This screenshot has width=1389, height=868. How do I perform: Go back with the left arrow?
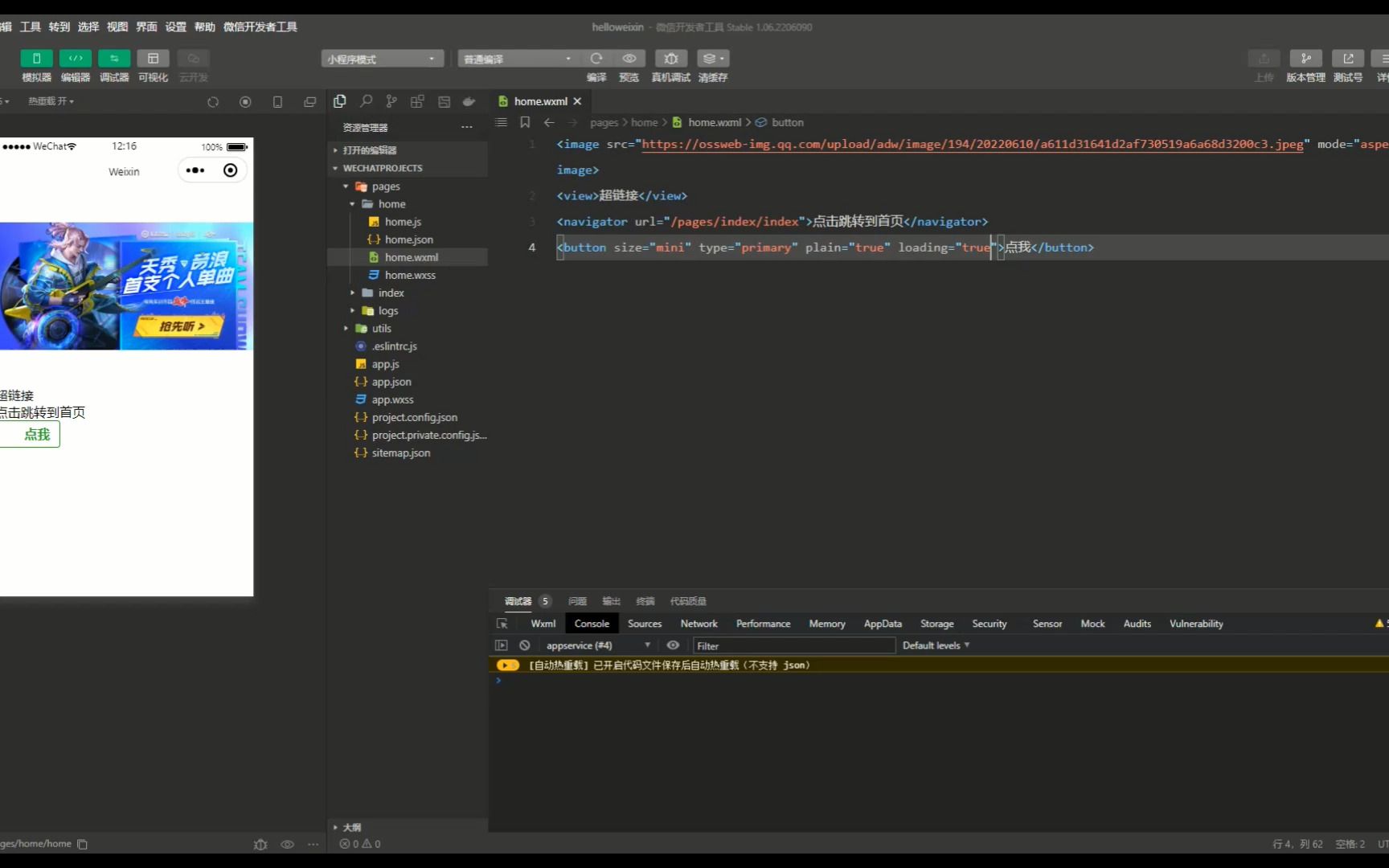(x=549, y=122)
